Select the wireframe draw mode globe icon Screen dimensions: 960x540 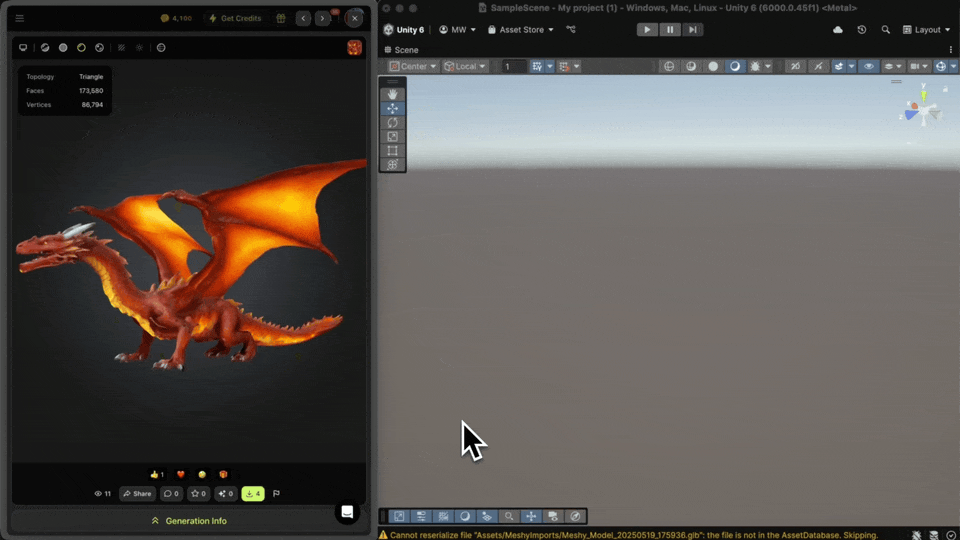669,66
